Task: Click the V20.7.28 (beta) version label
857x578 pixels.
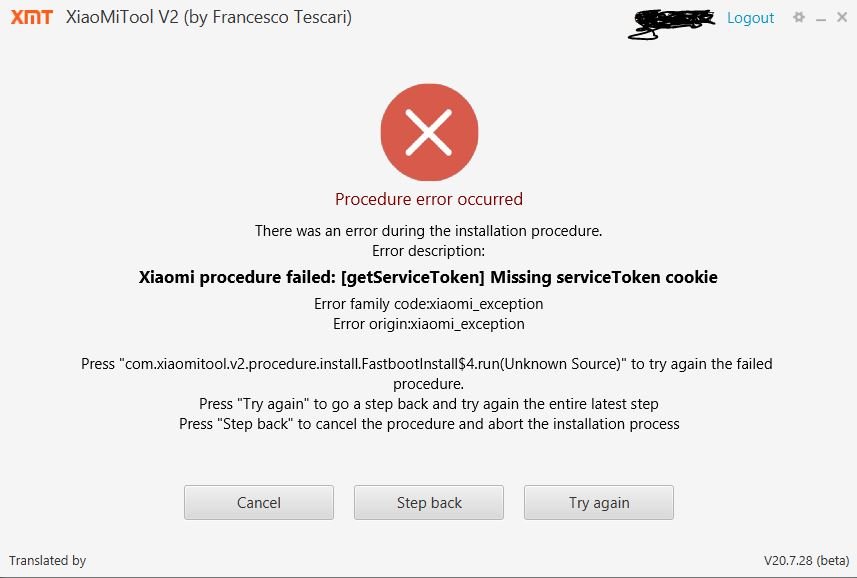Action: (x=806, y=561)
